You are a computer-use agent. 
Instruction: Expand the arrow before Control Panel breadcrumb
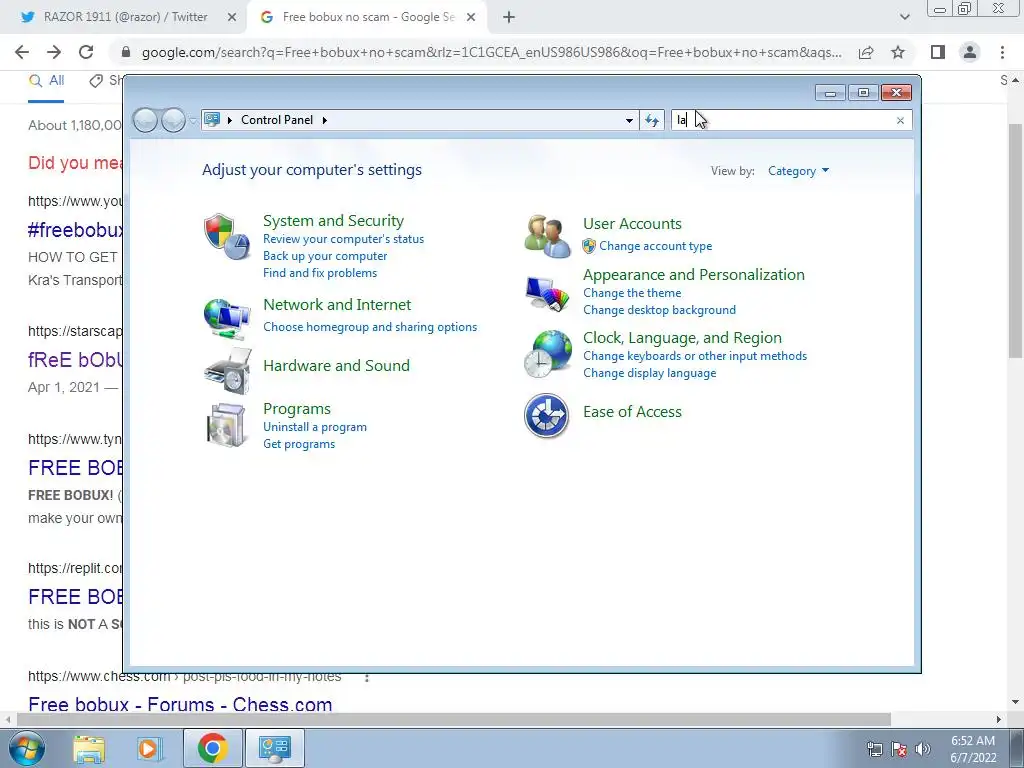[x=230, y=120]
